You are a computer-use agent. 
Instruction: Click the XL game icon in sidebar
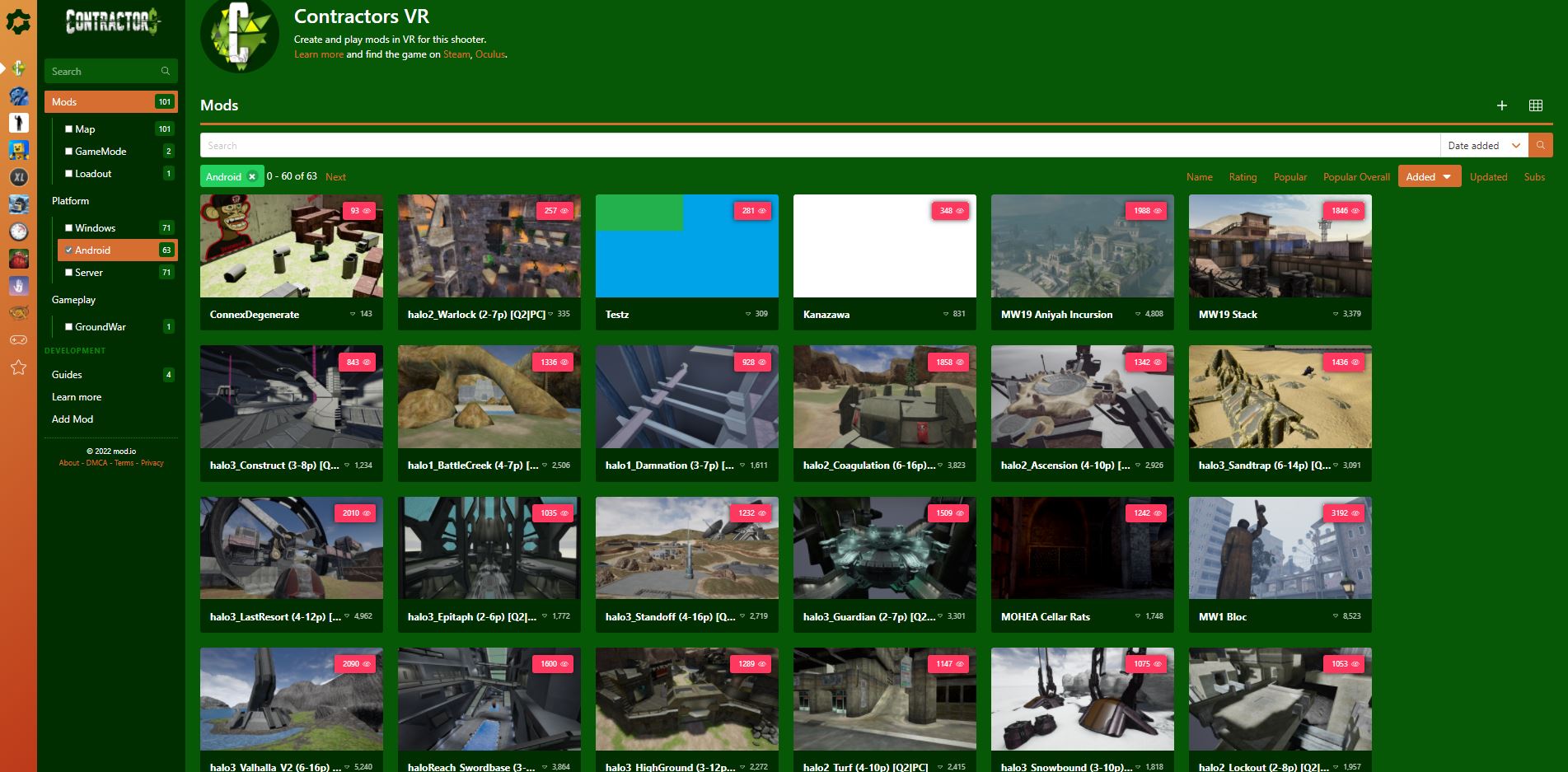tap(18, 177)
